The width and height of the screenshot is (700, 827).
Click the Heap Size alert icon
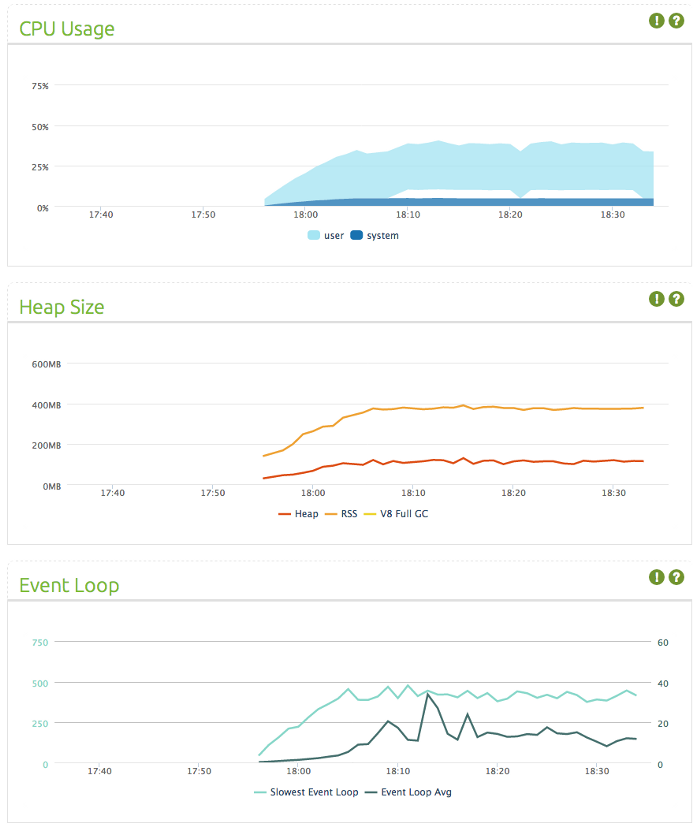click(x=656, y=299)
